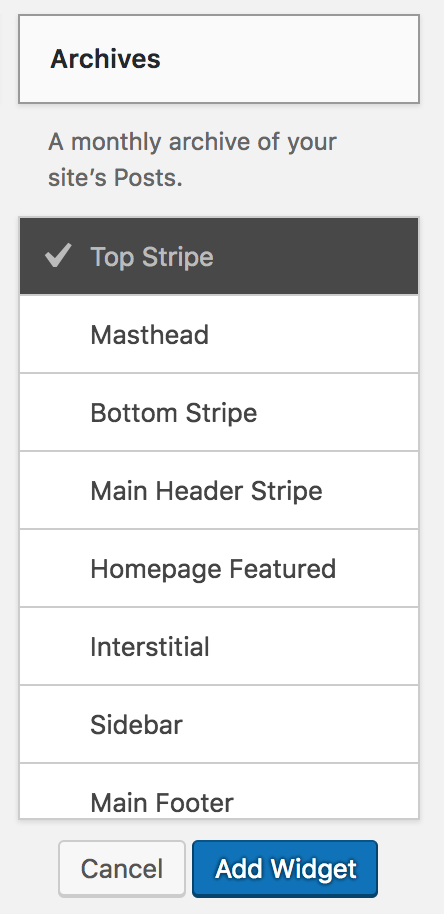The image size is (444, 914).
Task: Click the monthly archive description text
Action: point(192,160)
